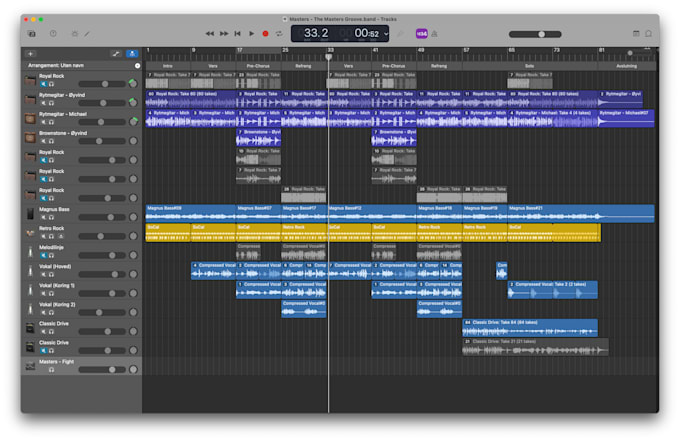Toggle the Metronome button

[x=435, y=34]
